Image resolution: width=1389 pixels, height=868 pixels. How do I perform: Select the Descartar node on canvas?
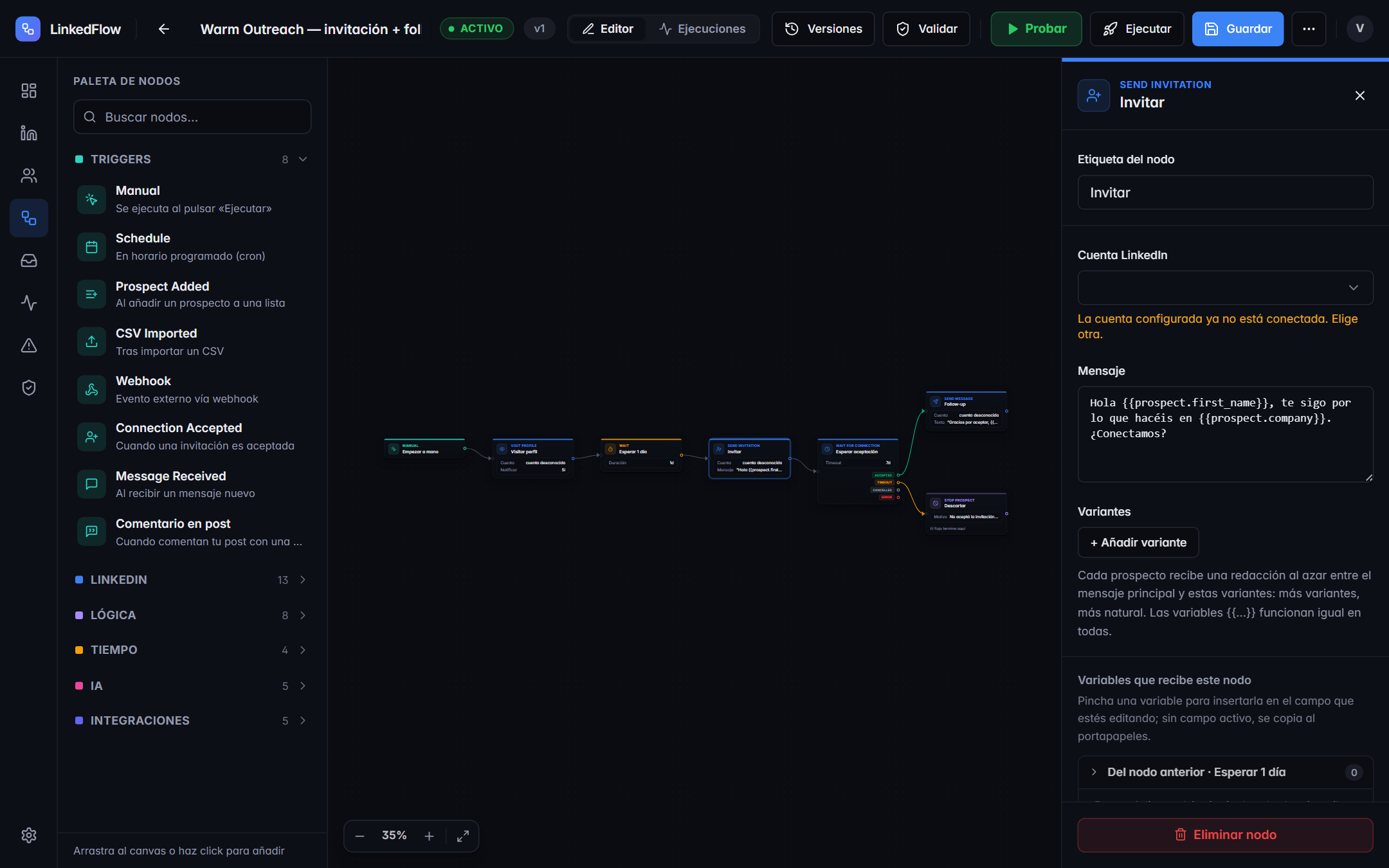tap(966, 513)
